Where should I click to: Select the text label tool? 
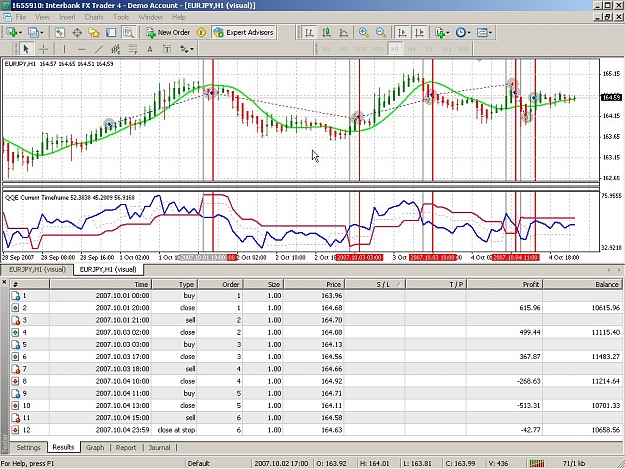click(x=167, y=49)
